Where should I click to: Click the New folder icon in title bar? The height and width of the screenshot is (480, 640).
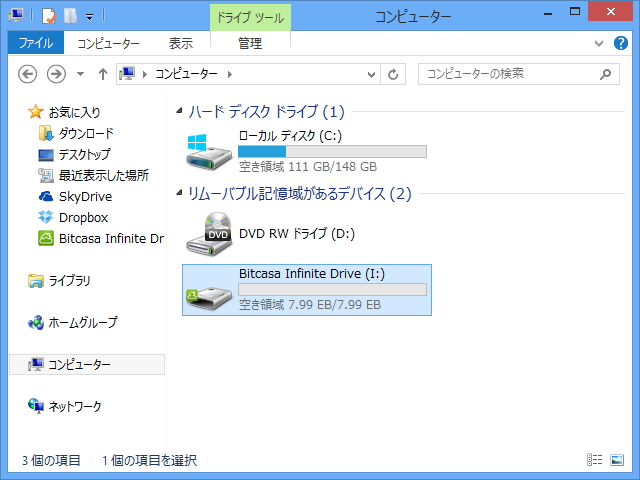point(70,16)
